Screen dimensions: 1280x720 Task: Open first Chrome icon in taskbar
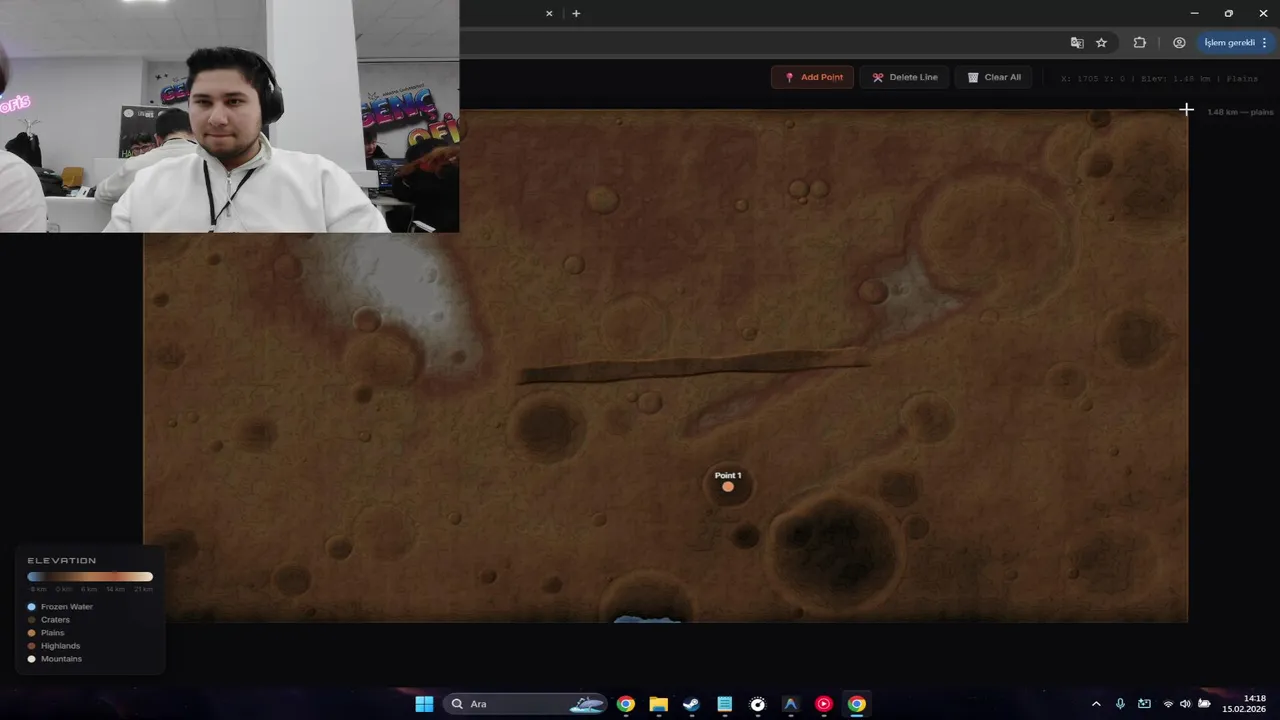click(x=625, y=704)
